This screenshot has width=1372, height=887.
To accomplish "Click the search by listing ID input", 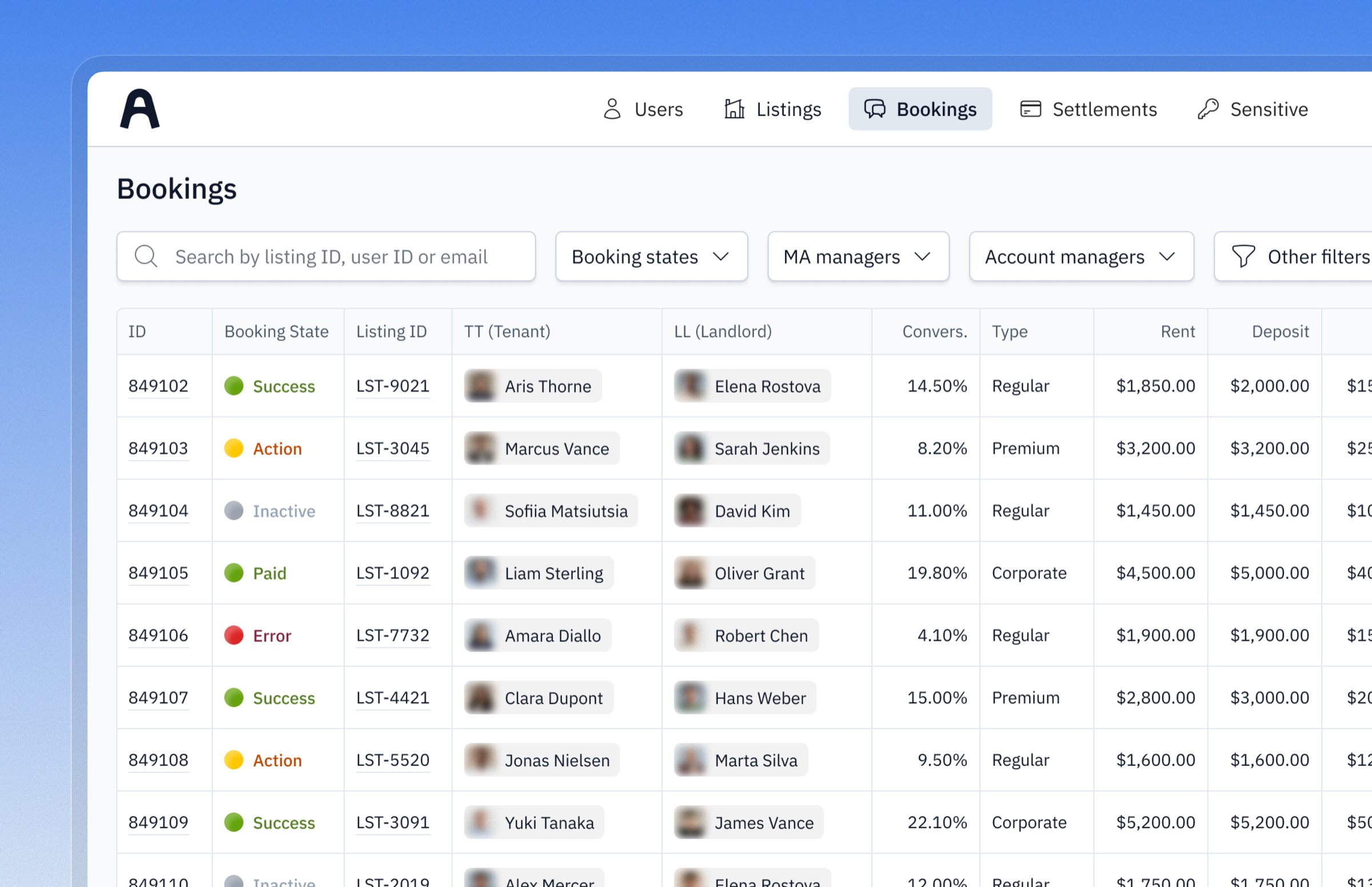I will point(326,256).
